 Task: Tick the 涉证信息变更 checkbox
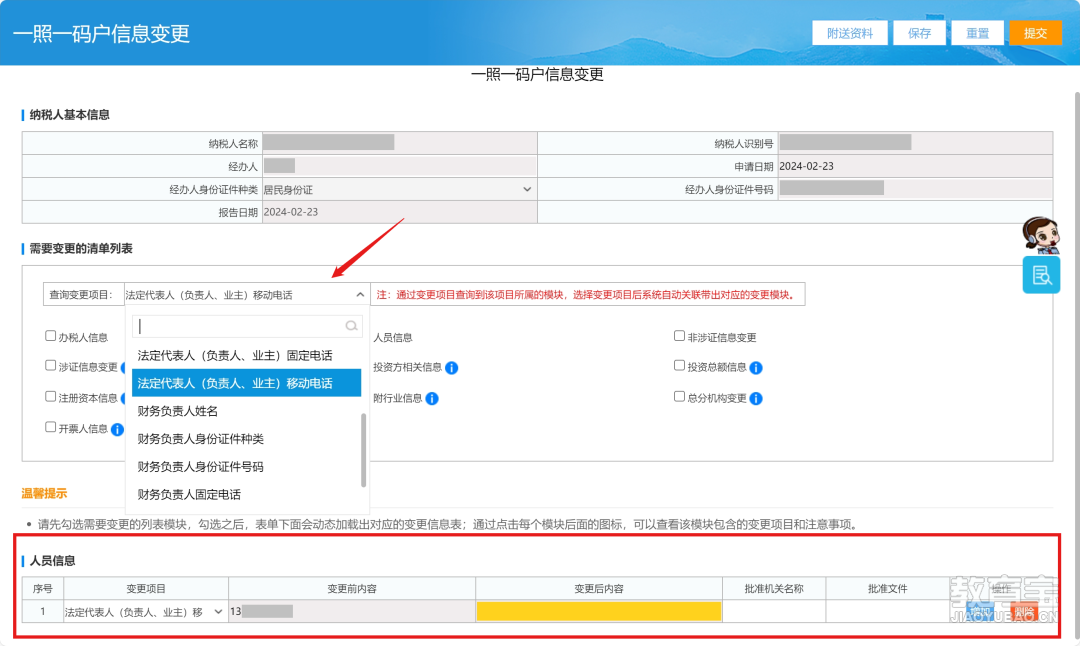point(50,366)
